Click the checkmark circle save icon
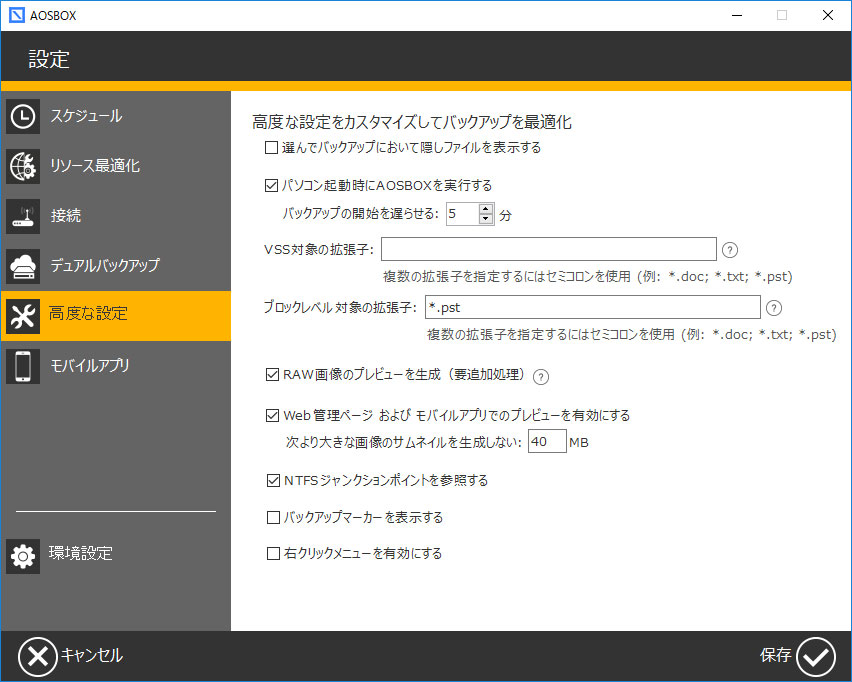852x682 pixels. coord(816,656)
